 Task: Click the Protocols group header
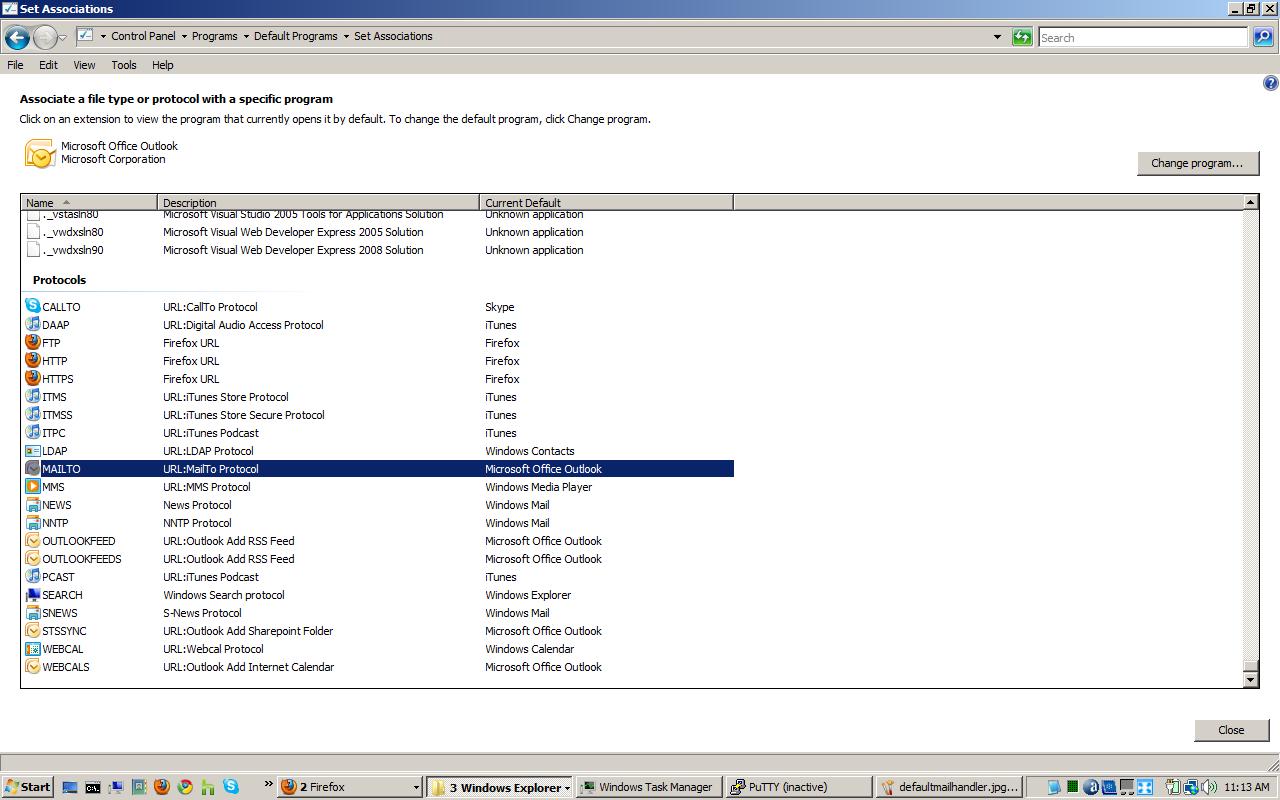pos(59,280)
